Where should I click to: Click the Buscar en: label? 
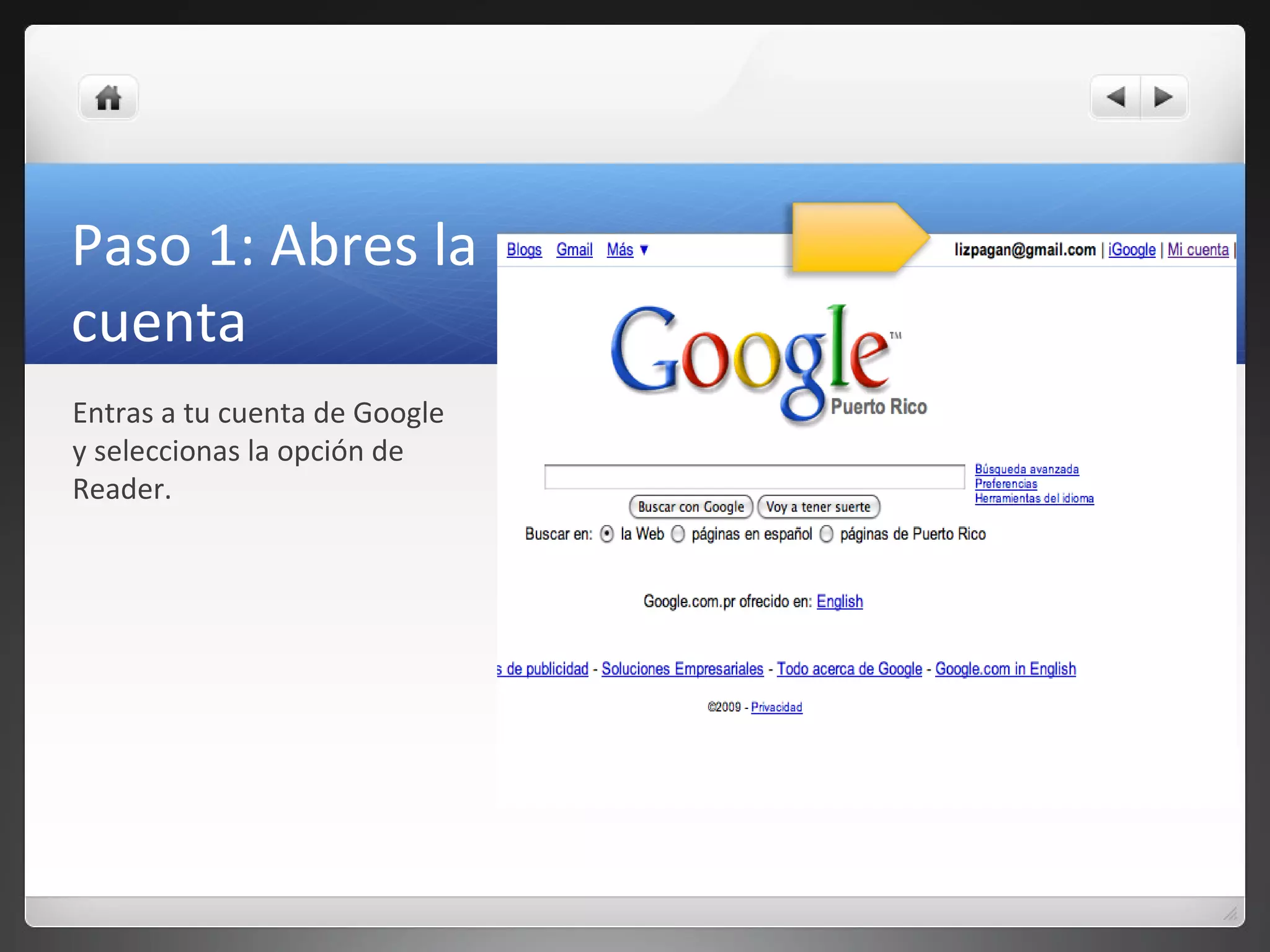[559, 534]
